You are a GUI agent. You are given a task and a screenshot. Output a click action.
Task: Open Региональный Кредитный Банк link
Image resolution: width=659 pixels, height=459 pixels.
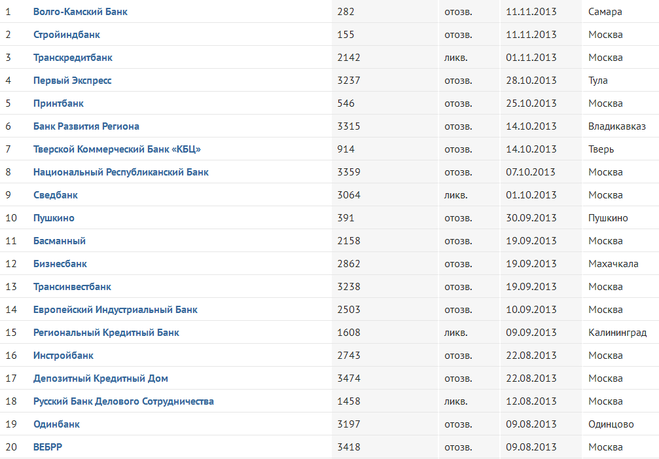(106, 332)
